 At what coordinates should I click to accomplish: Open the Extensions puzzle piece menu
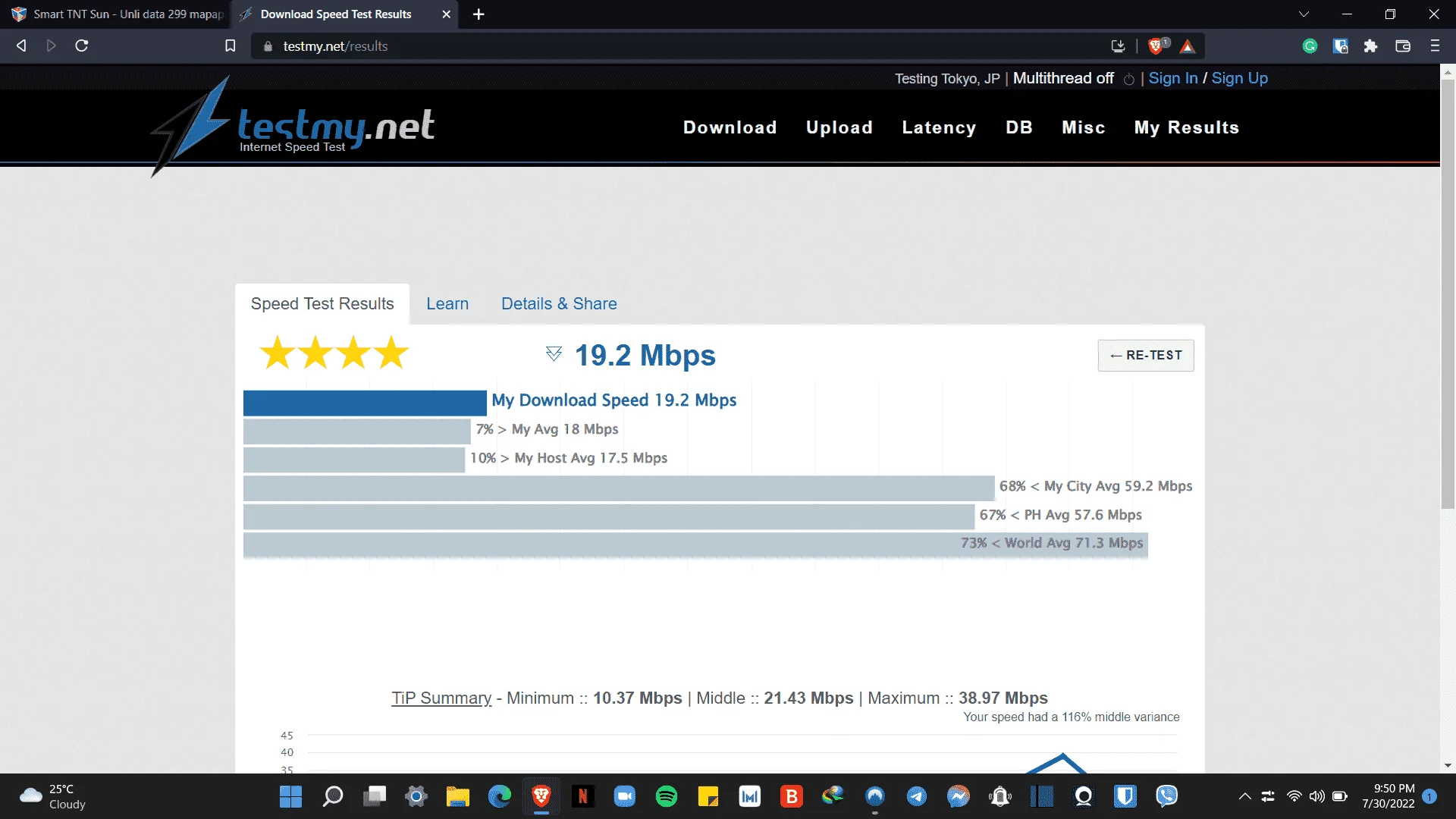coord(1370,46)
